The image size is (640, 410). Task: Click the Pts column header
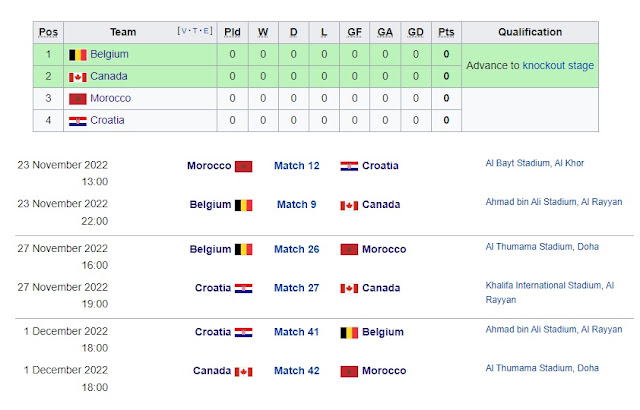pos(446,32)
